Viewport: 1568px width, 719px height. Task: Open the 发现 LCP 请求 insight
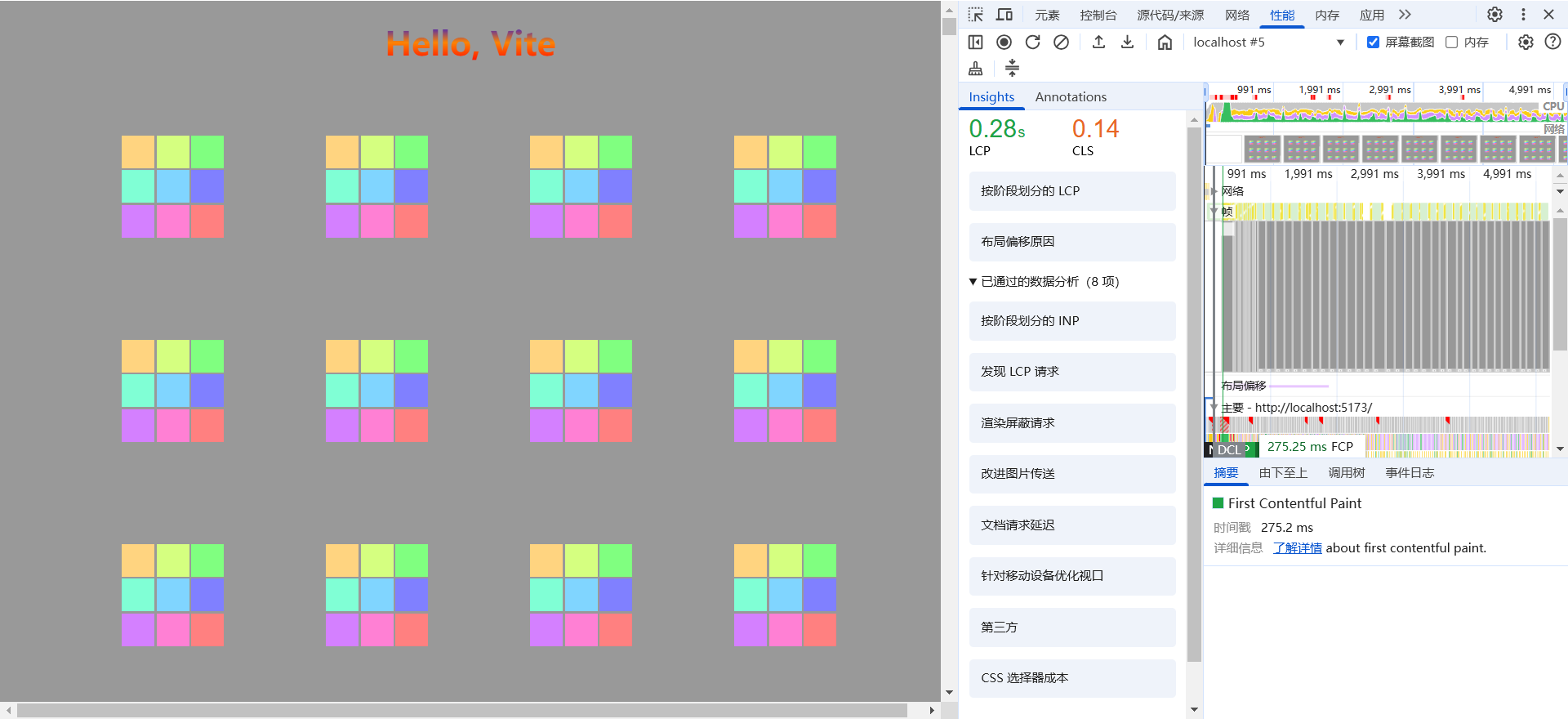[1072, 372]
